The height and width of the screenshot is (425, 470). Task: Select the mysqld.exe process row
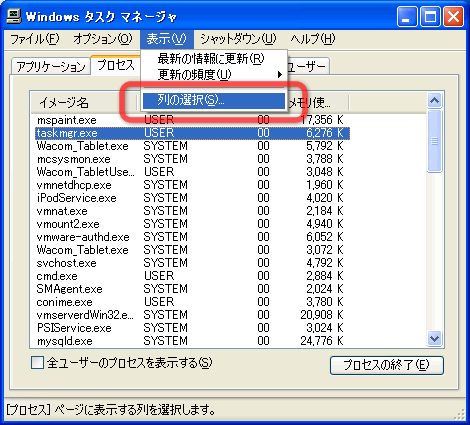tap(192, 341)
